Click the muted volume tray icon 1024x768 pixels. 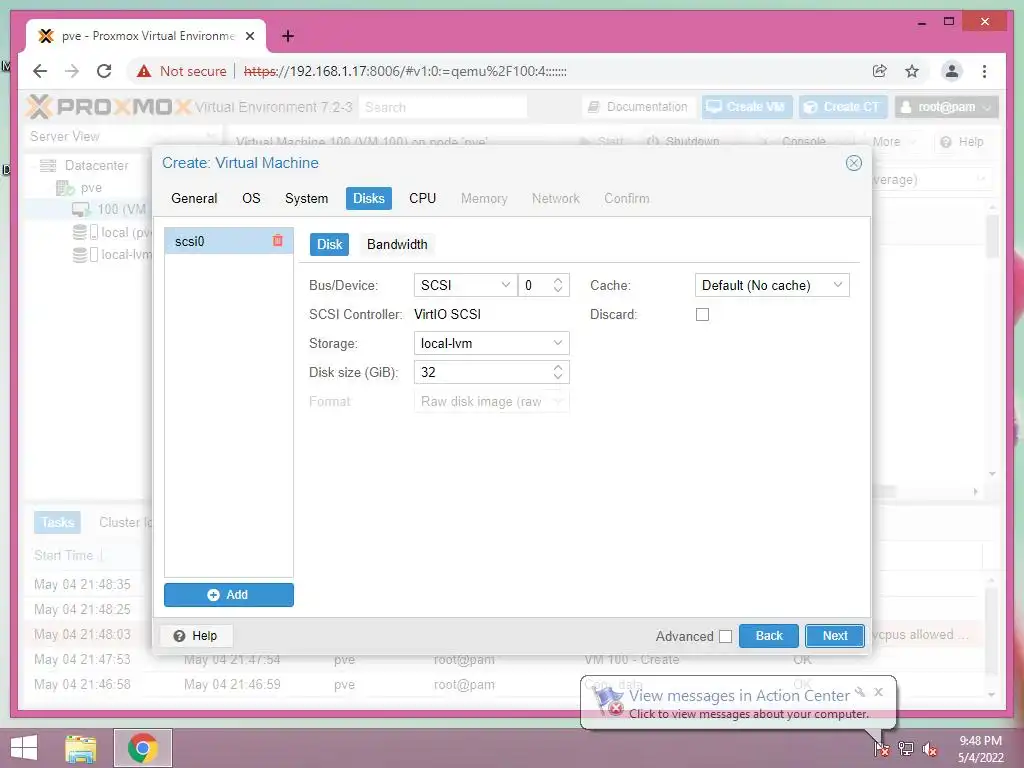pyautogui.click(x=929, y=749)
